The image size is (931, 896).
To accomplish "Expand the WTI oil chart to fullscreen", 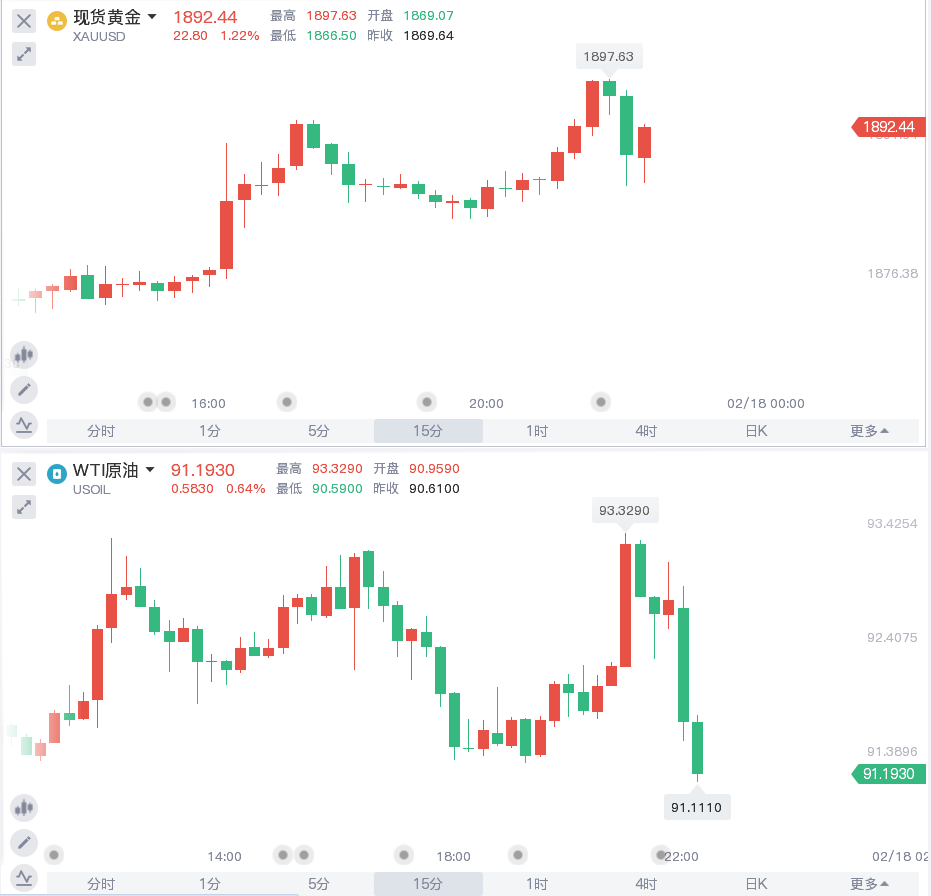I will pos(24,508).
